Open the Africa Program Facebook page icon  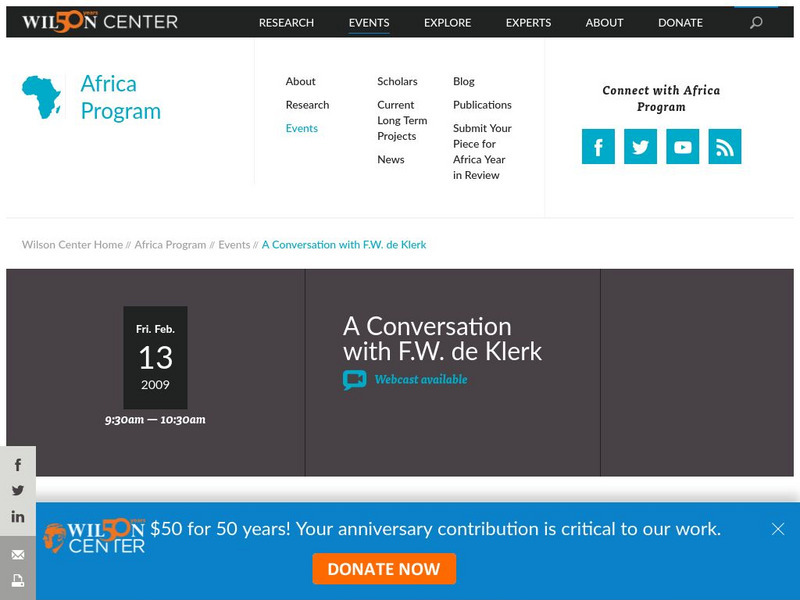pos(598,146)
